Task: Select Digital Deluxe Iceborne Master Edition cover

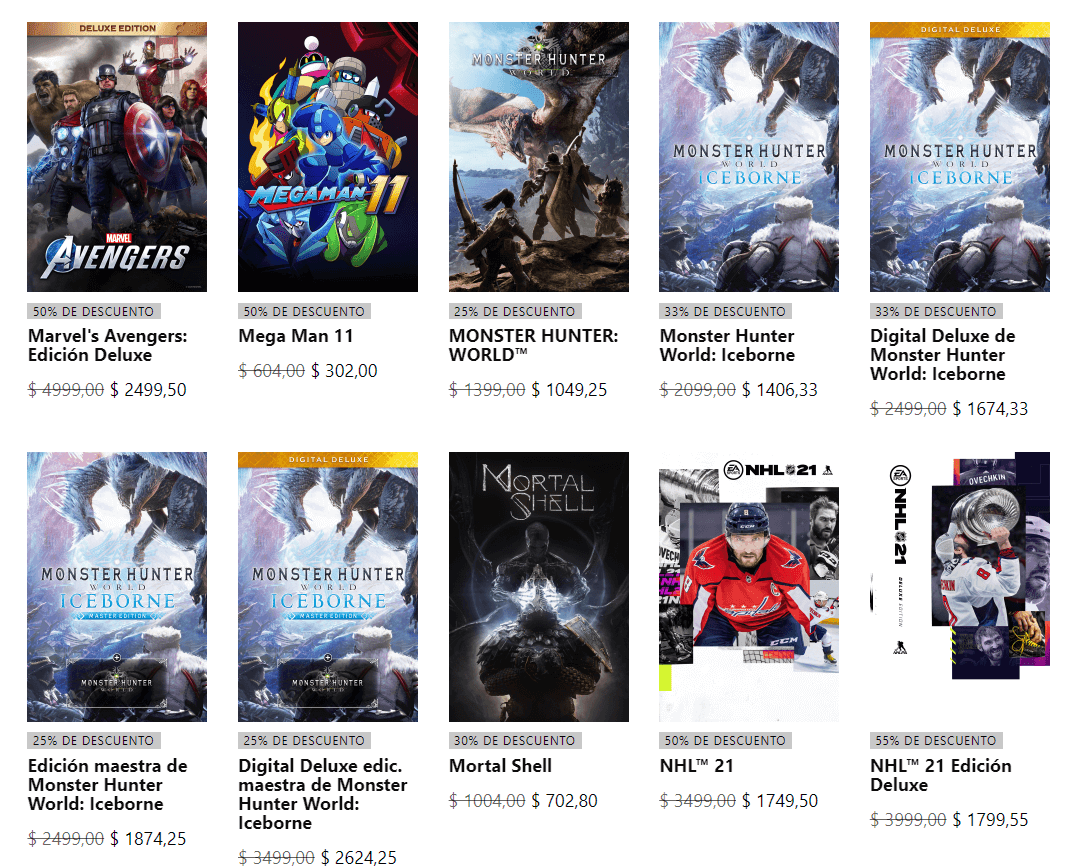Action: pyautogui.click(x=328, y=587)
